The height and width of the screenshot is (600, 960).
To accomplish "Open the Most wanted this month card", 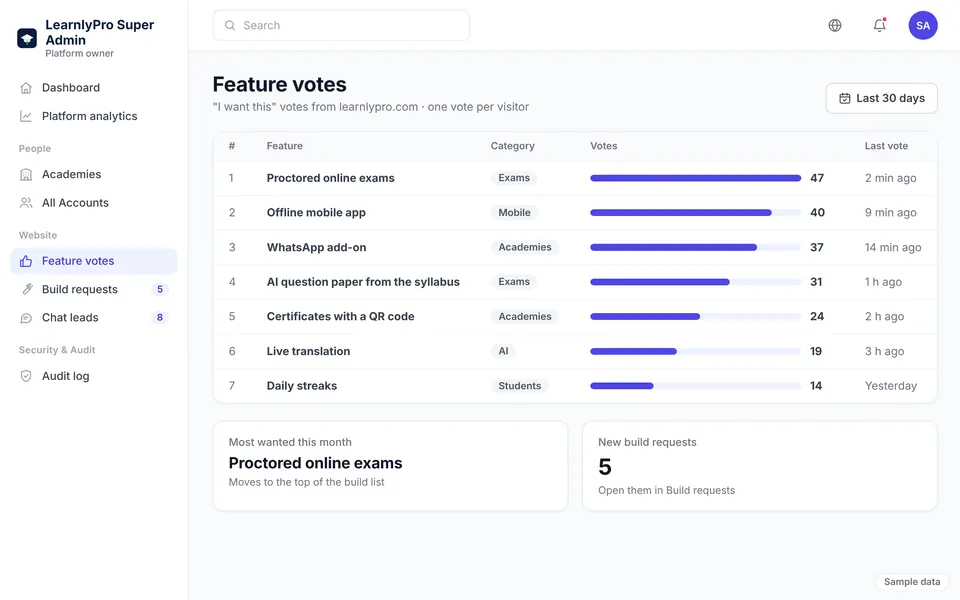I will 391,466.
